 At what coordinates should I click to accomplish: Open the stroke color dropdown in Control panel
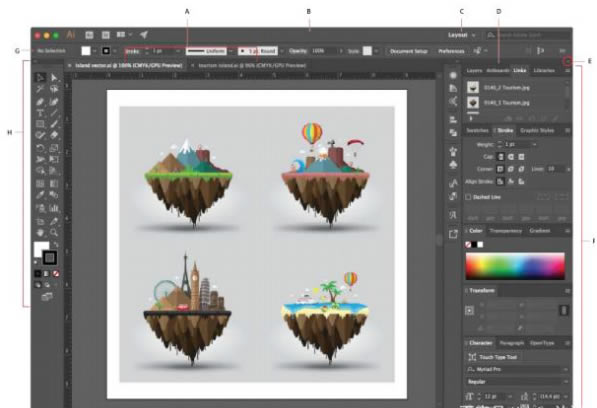[x=115, y=51]
